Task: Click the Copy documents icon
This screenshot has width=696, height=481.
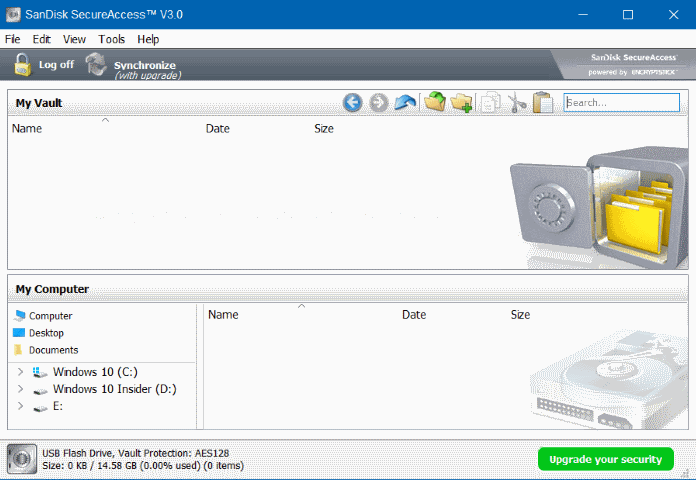Action: coord(490,103)
